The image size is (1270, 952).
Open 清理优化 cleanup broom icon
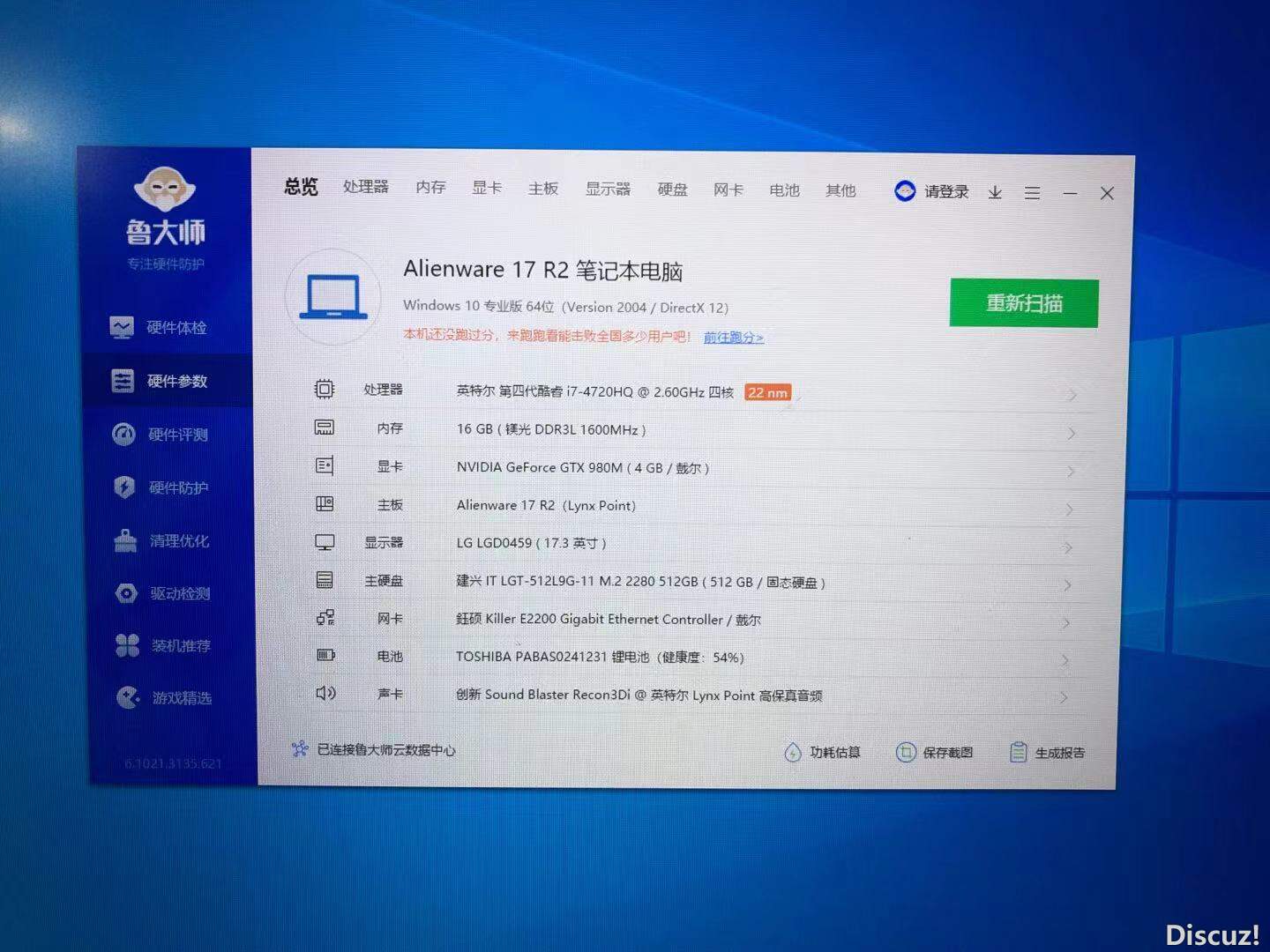click(125, 540)
